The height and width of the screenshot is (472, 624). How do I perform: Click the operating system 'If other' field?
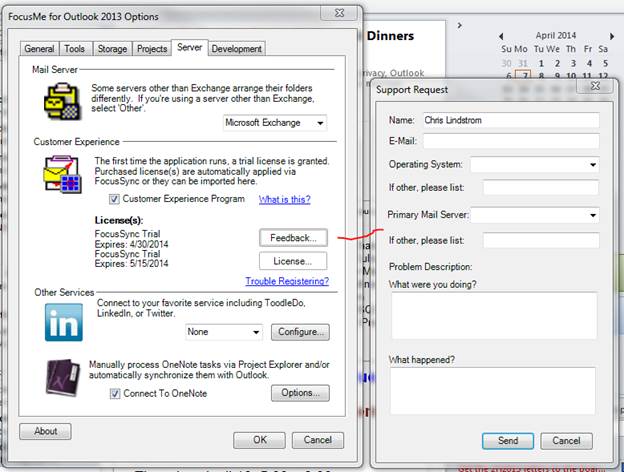[x=541, y=187]
